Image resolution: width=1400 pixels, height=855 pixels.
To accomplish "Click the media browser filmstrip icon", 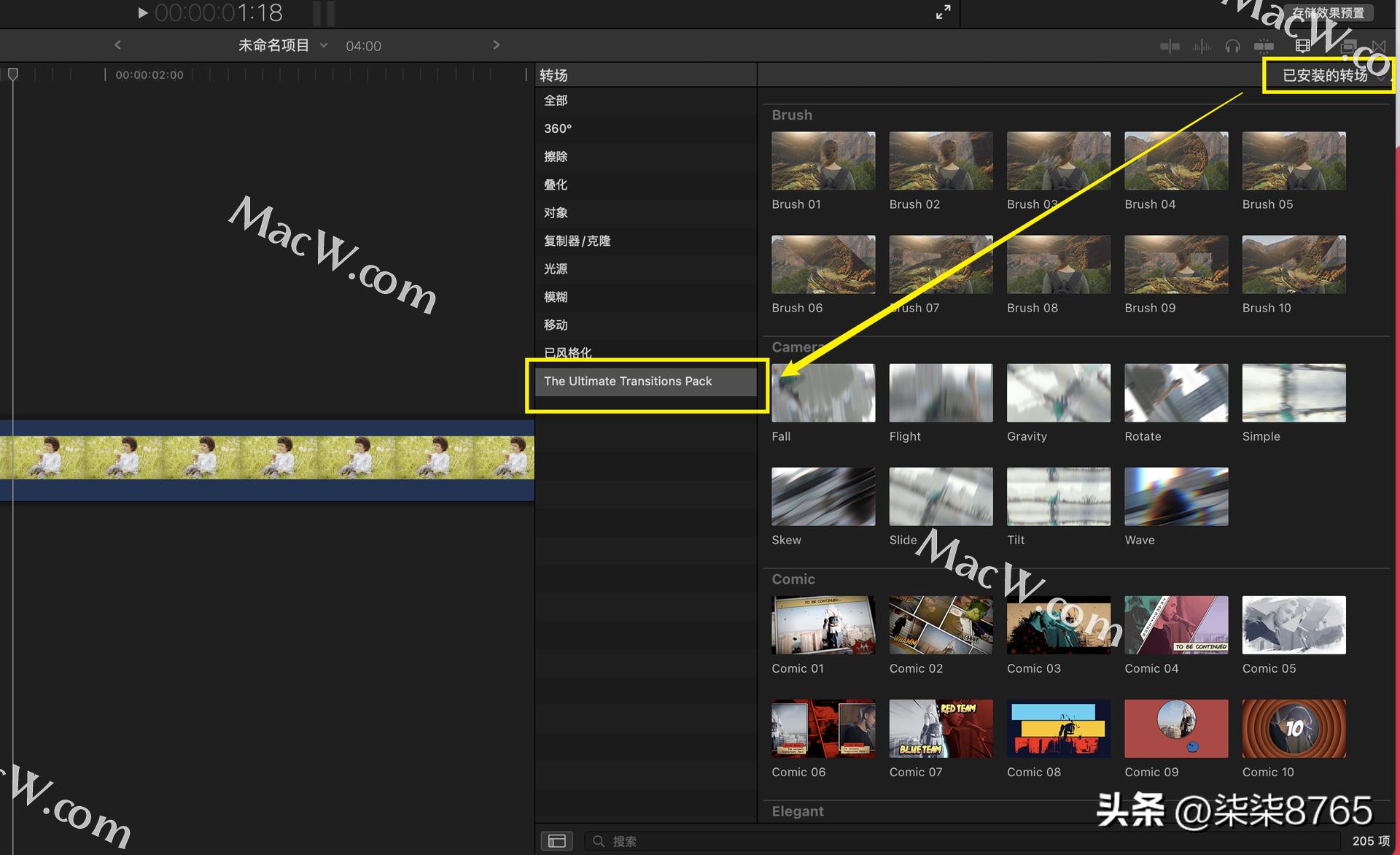I will [1302, 45].
